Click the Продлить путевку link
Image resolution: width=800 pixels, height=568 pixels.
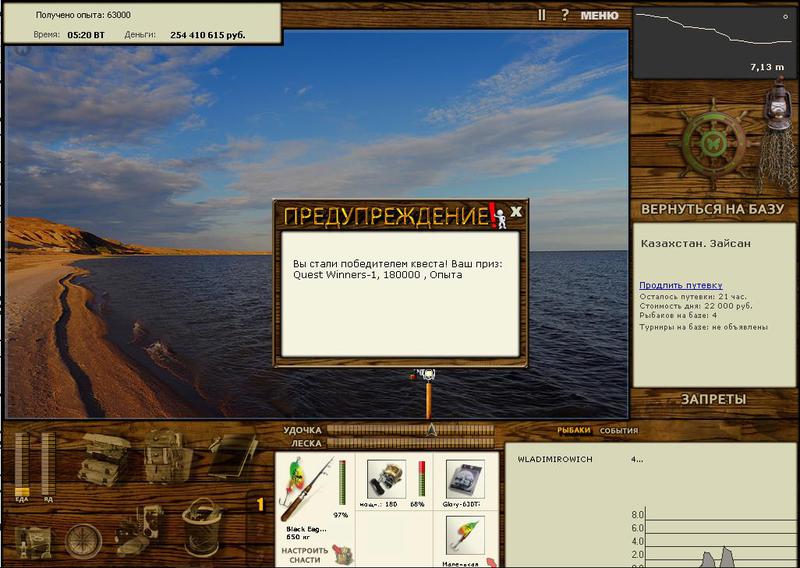point(681,285)
